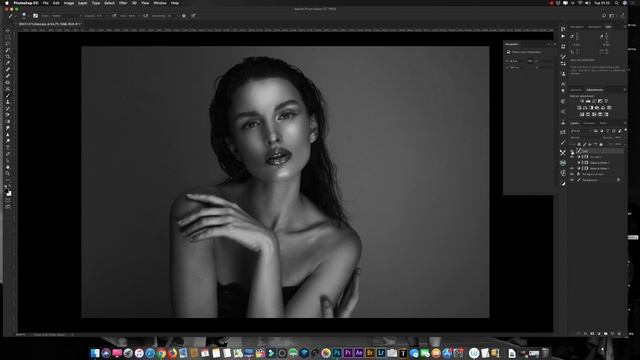Open the Tool Preset picker
The width and height of the screenshot is (640, 360).
click(11, 16)
